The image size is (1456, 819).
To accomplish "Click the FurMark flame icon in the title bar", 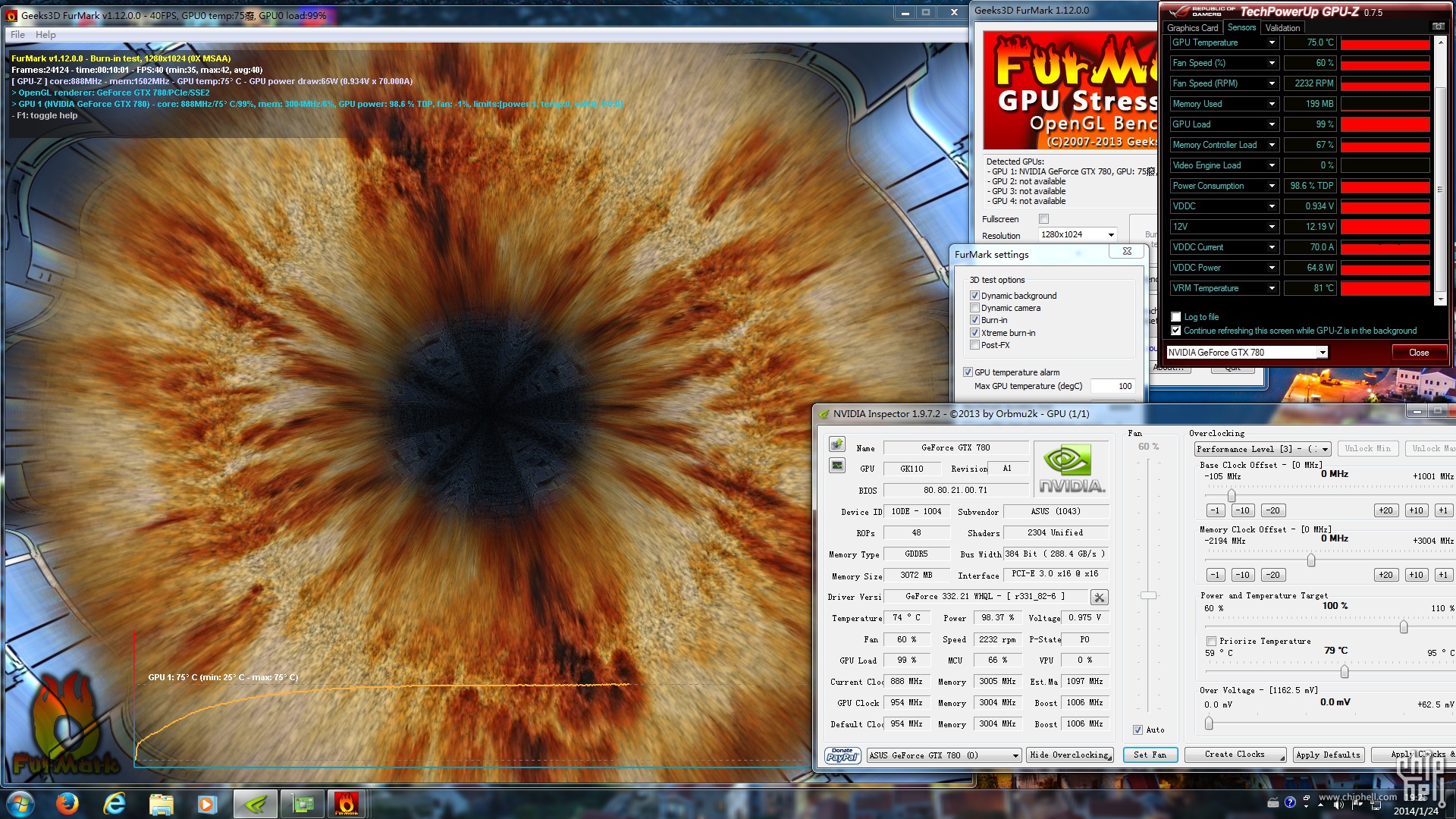I will coord(12,15).
